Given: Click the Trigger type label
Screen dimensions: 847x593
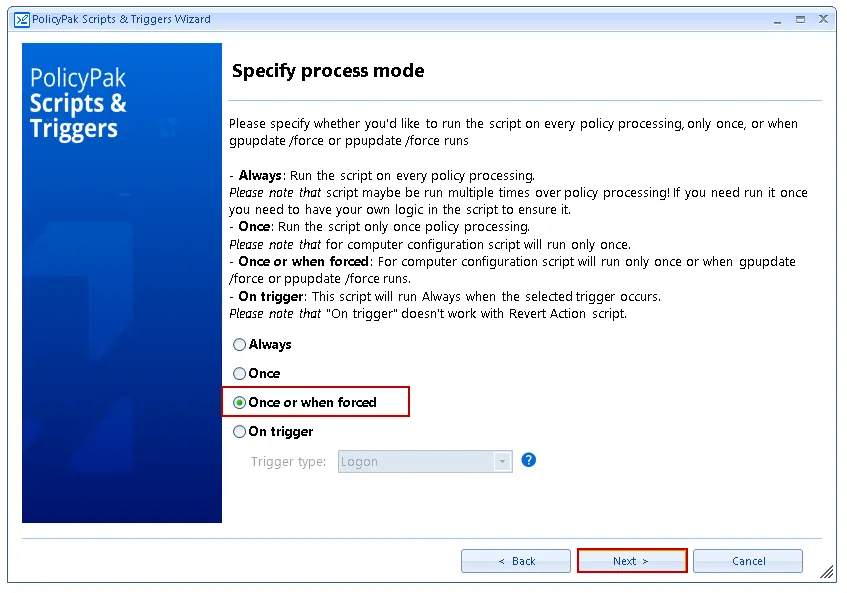Looking at the screenshot, I should click(x=288, y=462).
